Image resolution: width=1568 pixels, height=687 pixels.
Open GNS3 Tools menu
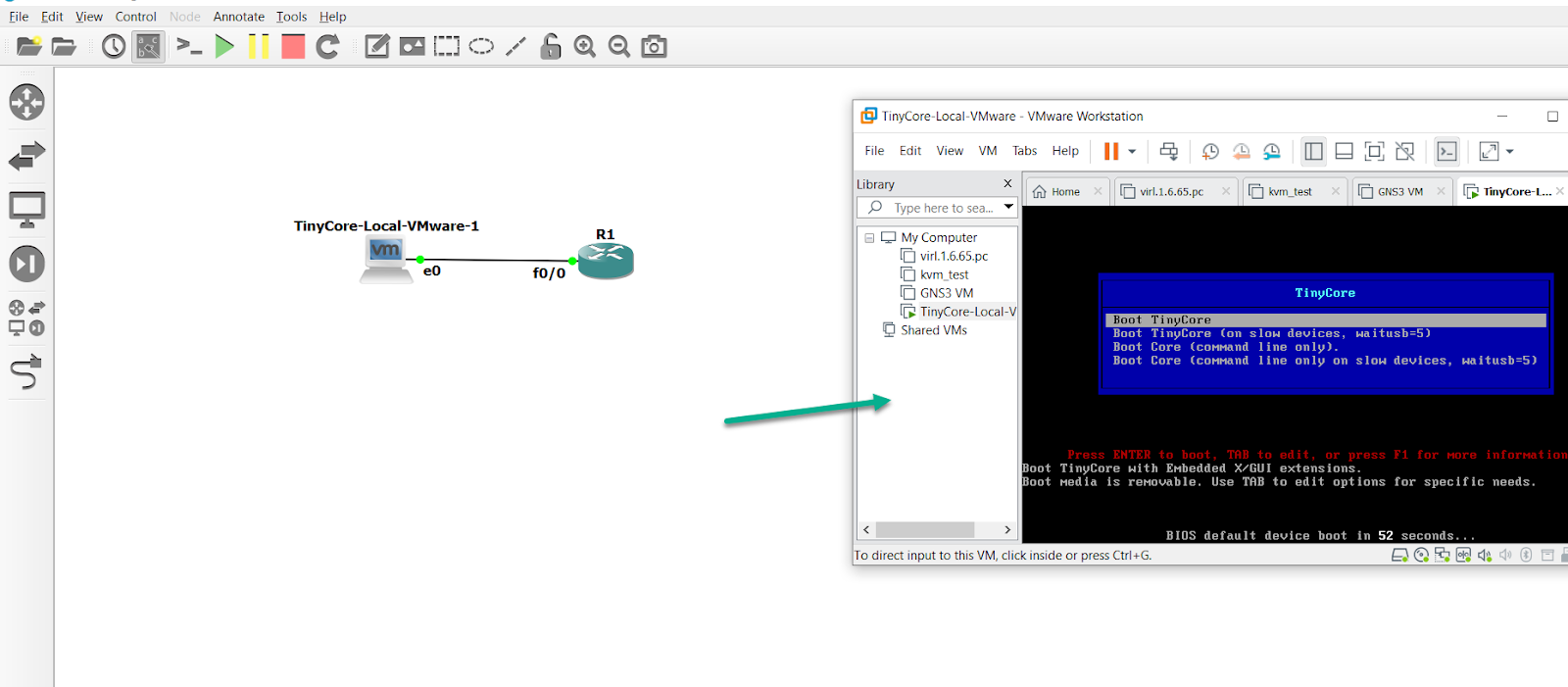291,17
